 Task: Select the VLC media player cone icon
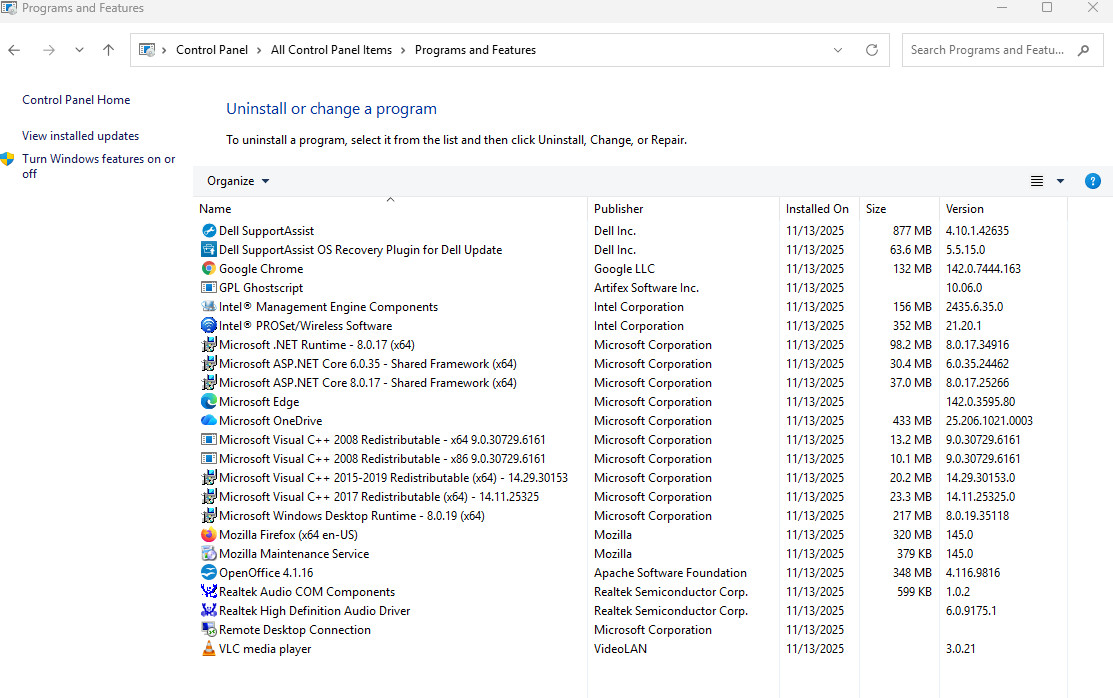pyautogui.click(x=208, y=649)
